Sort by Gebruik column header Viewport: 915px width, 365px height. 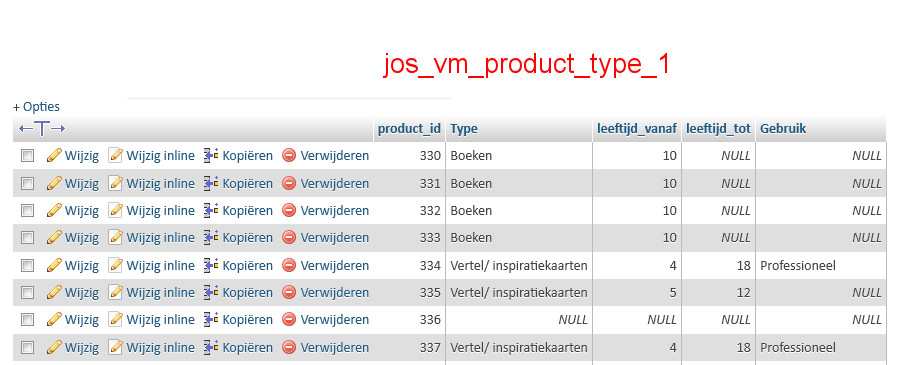783,129
